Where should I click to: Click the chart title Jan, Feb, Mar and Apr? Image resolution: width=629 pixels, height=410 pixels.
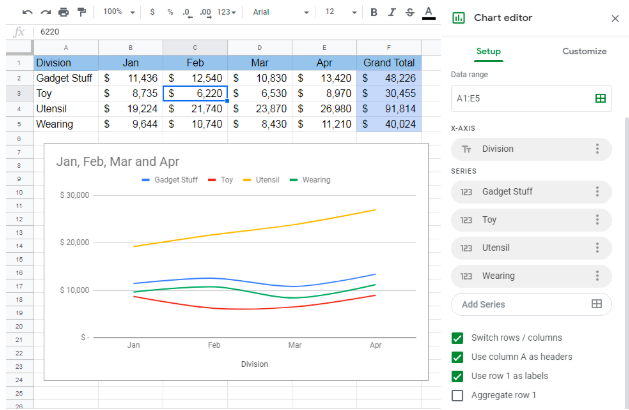coord(118,162)
